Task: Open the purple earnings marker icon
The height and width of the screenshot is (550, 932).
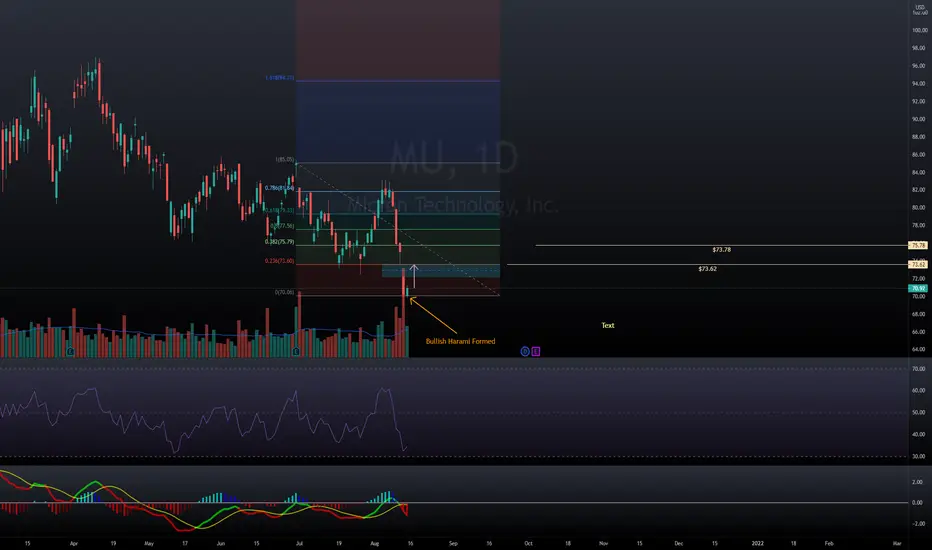Action: coord(536,351)
